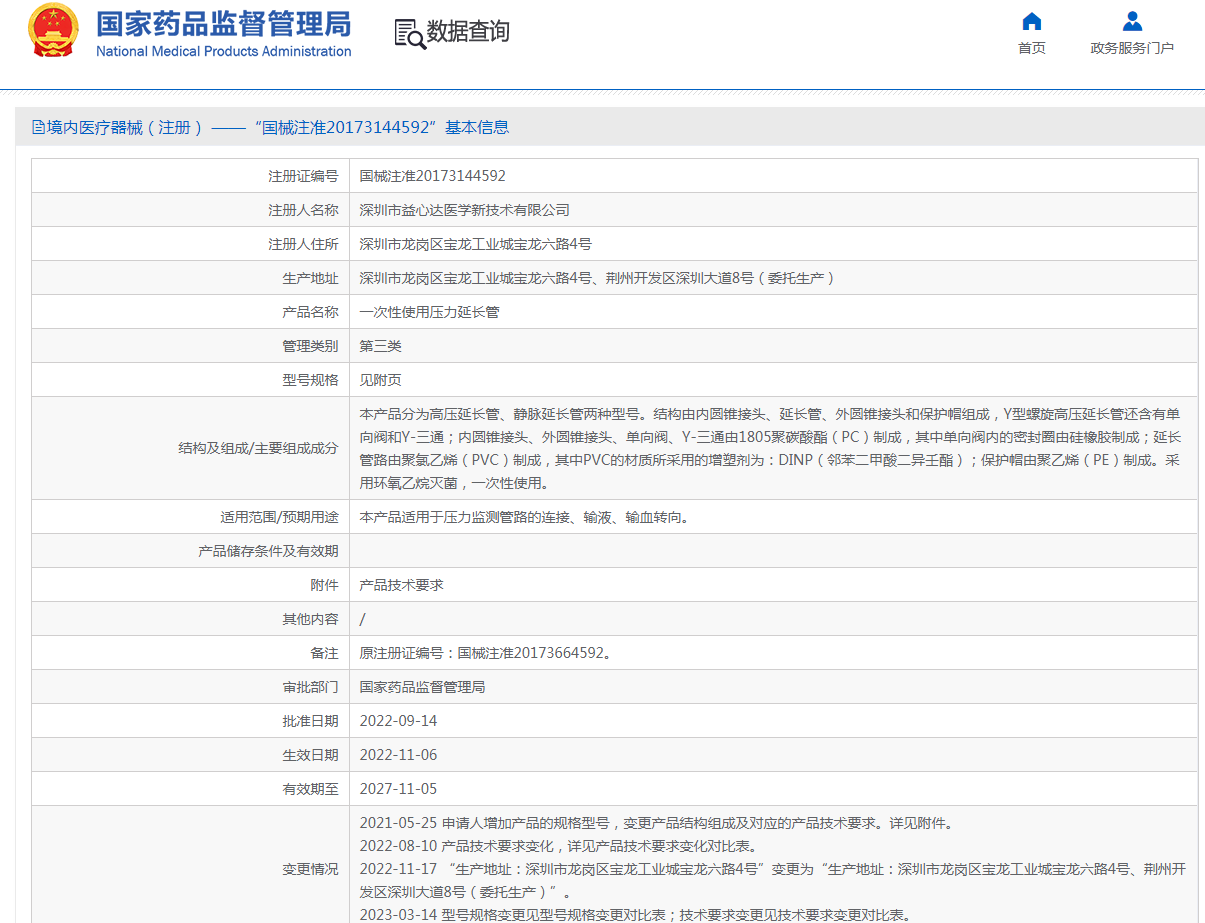Click the approval date 2022-09-14
The height and width of the screenshot is (923, 1205).
(x=398, y=721)
